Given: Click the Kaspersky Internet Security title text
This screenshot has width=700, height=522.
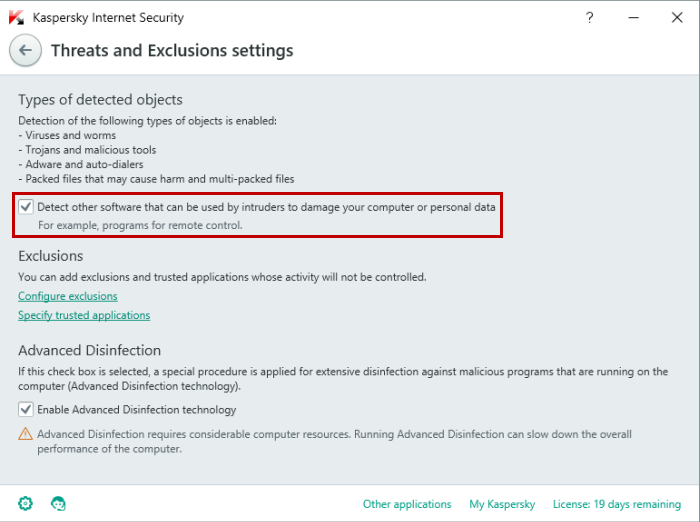Looking at the screenshot, I should pos(108,18).
